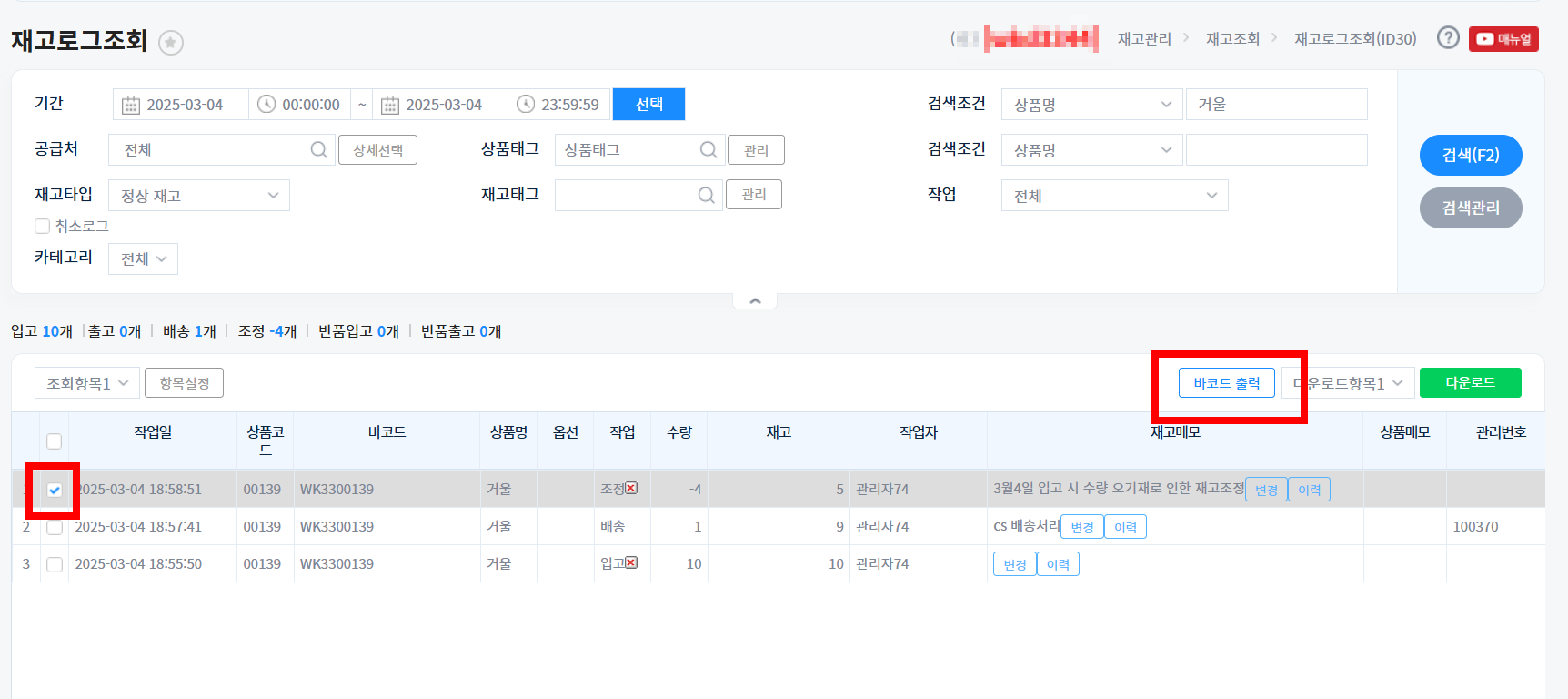Click the 공급처 search magnifier icon
The height and width of the screenshot is (699, 1568).
pyautogui.click(x=318, y=150)
